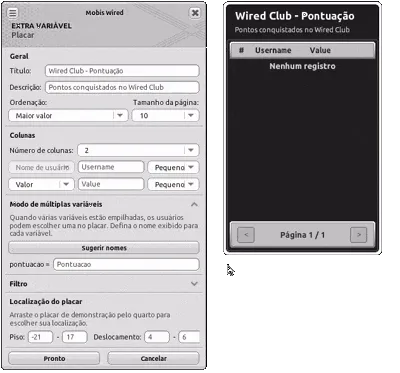Edit the Value column name field

click(111, 184)
